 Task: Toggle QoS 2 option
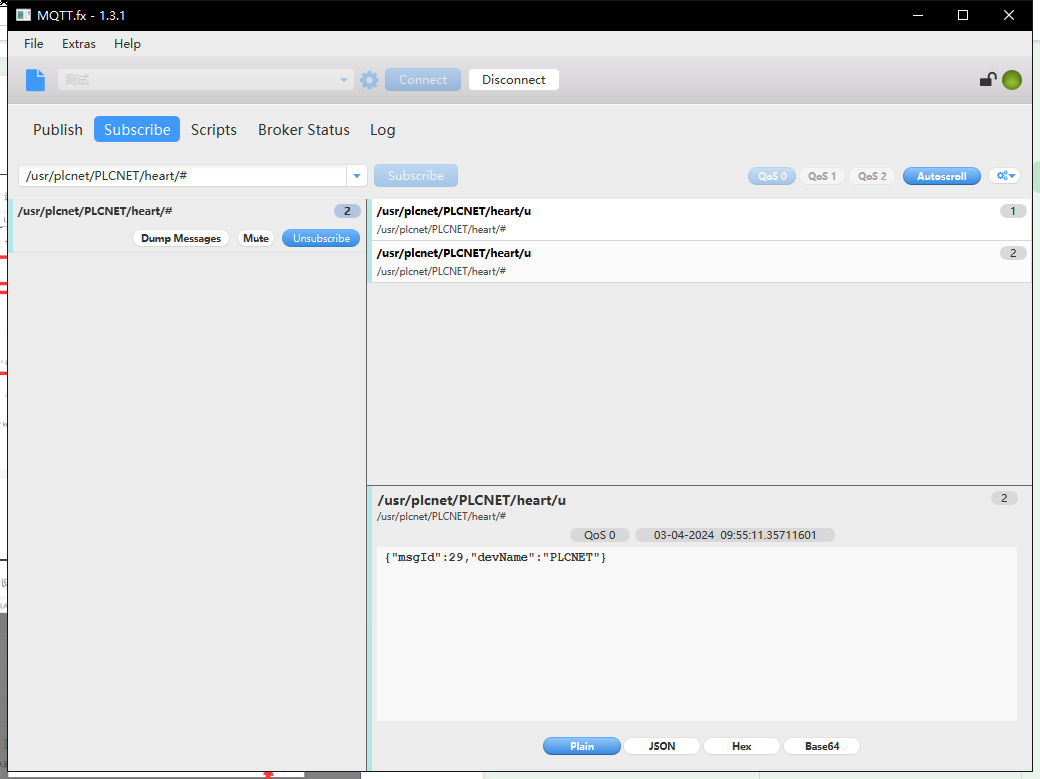tap(872, 176)
